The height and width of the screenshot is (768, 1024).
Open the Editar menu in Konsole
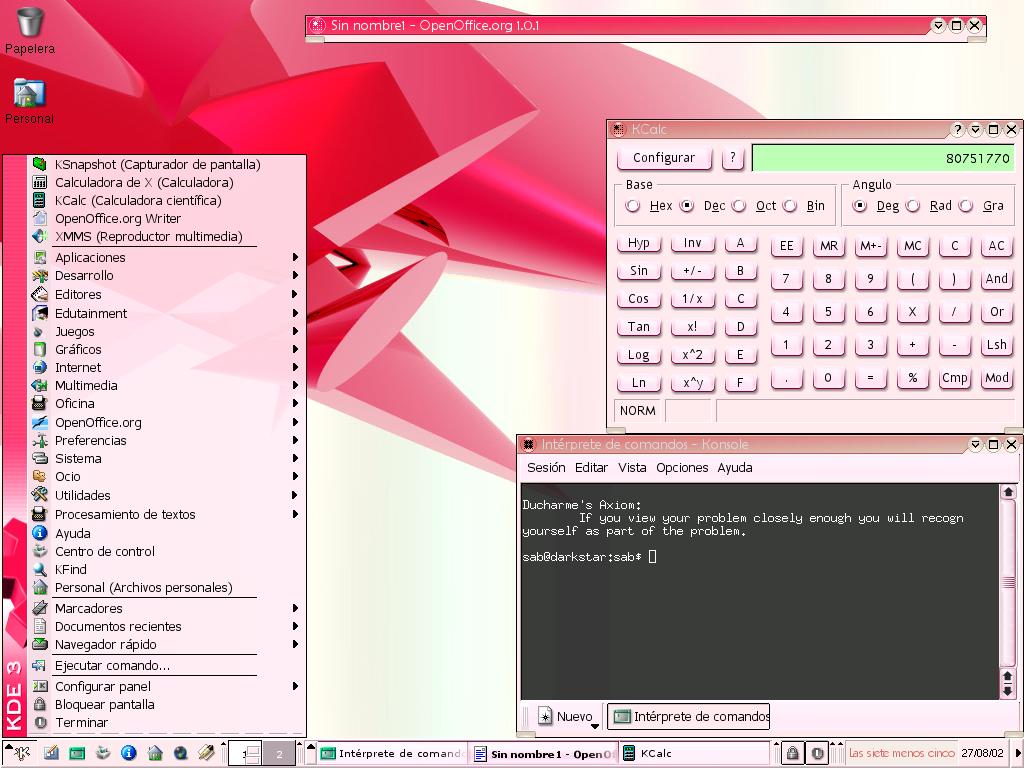point(591,468)
